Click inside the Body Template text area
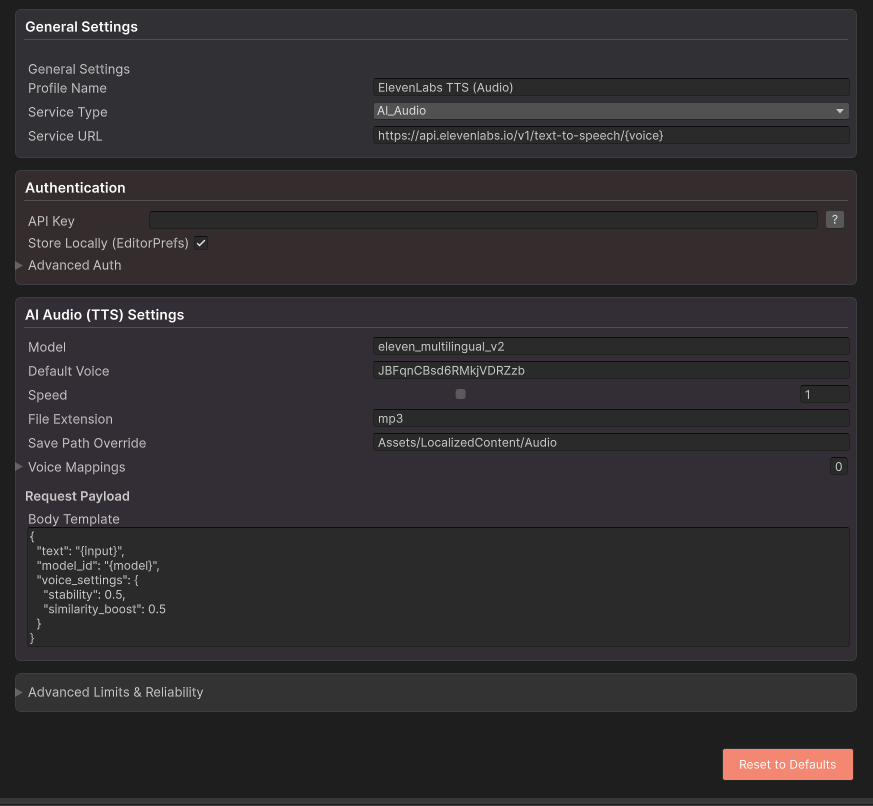This screenshot has height=806, width=873. coord(438,587)
